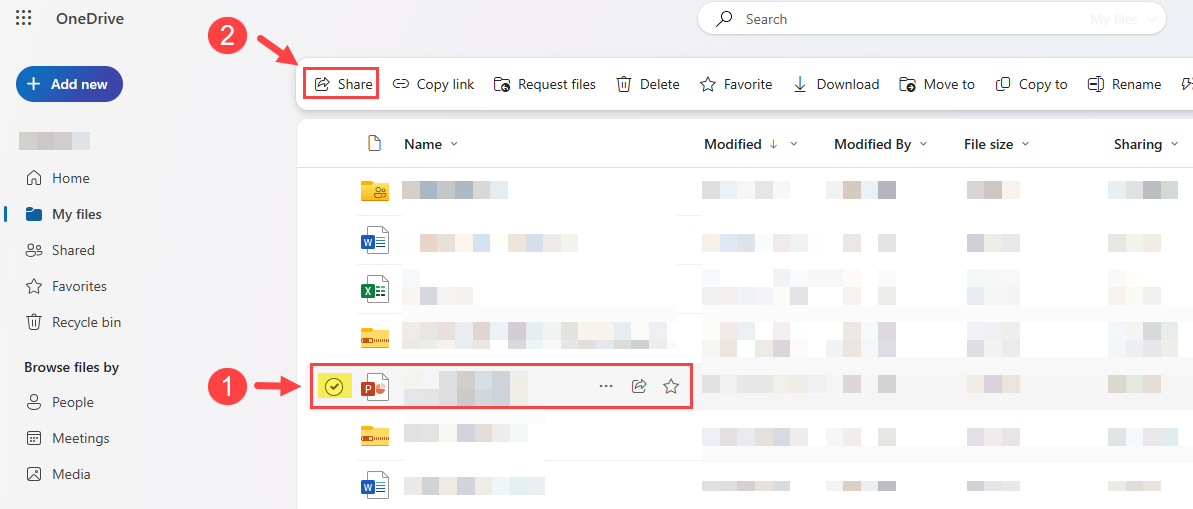Open My files in the sidebar
The height and width of the screenshot is (509, 1193).
click(64, 215)
